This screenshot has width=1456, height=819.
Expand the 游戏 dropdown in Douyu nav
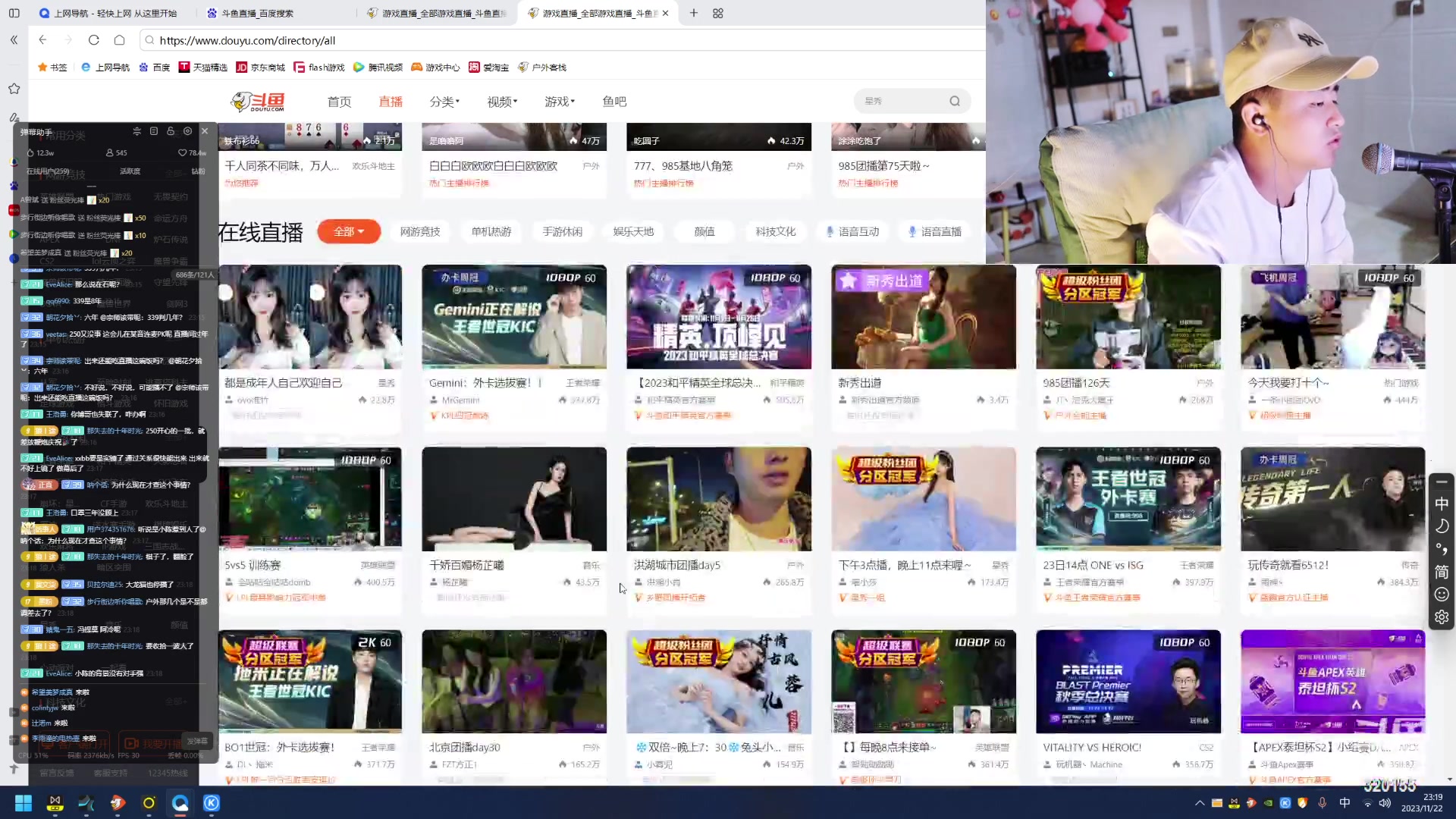[560, 102]
